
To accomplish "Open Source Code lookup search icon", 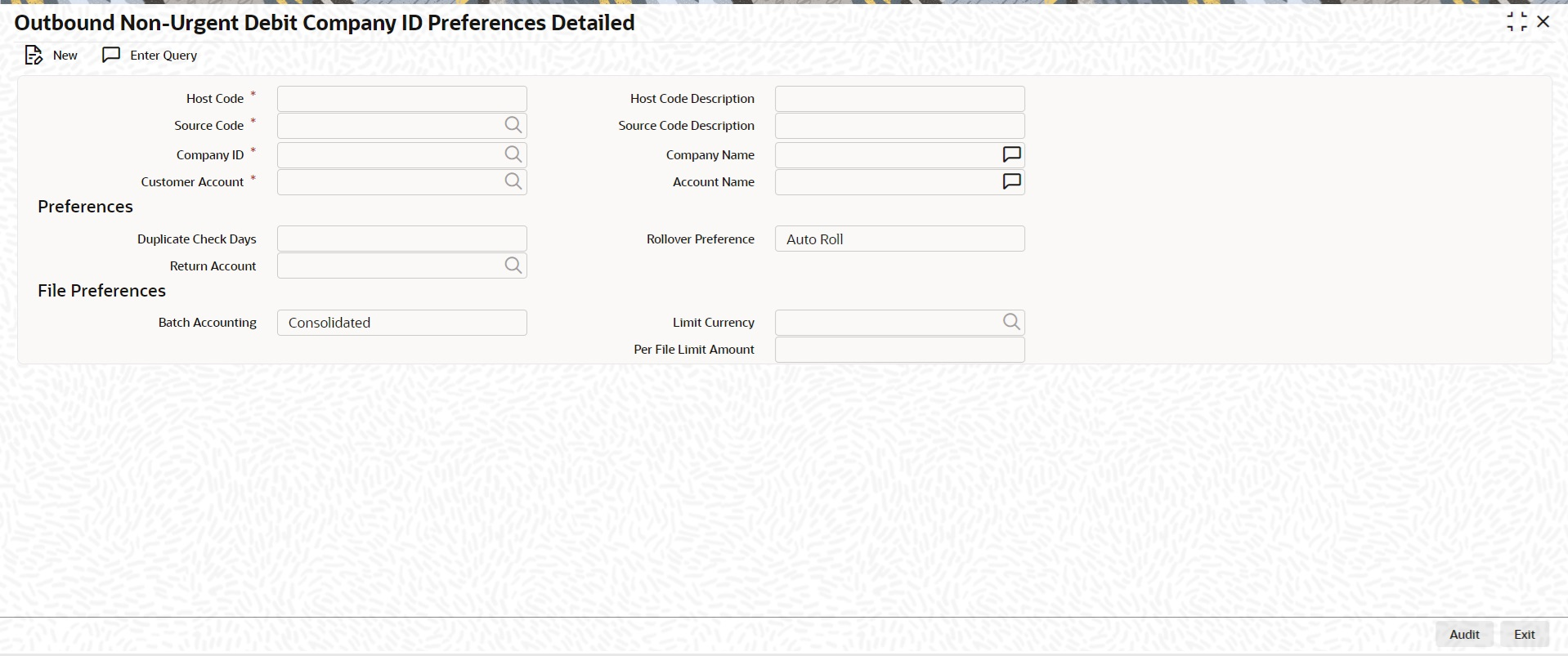I will coord(513,125).
